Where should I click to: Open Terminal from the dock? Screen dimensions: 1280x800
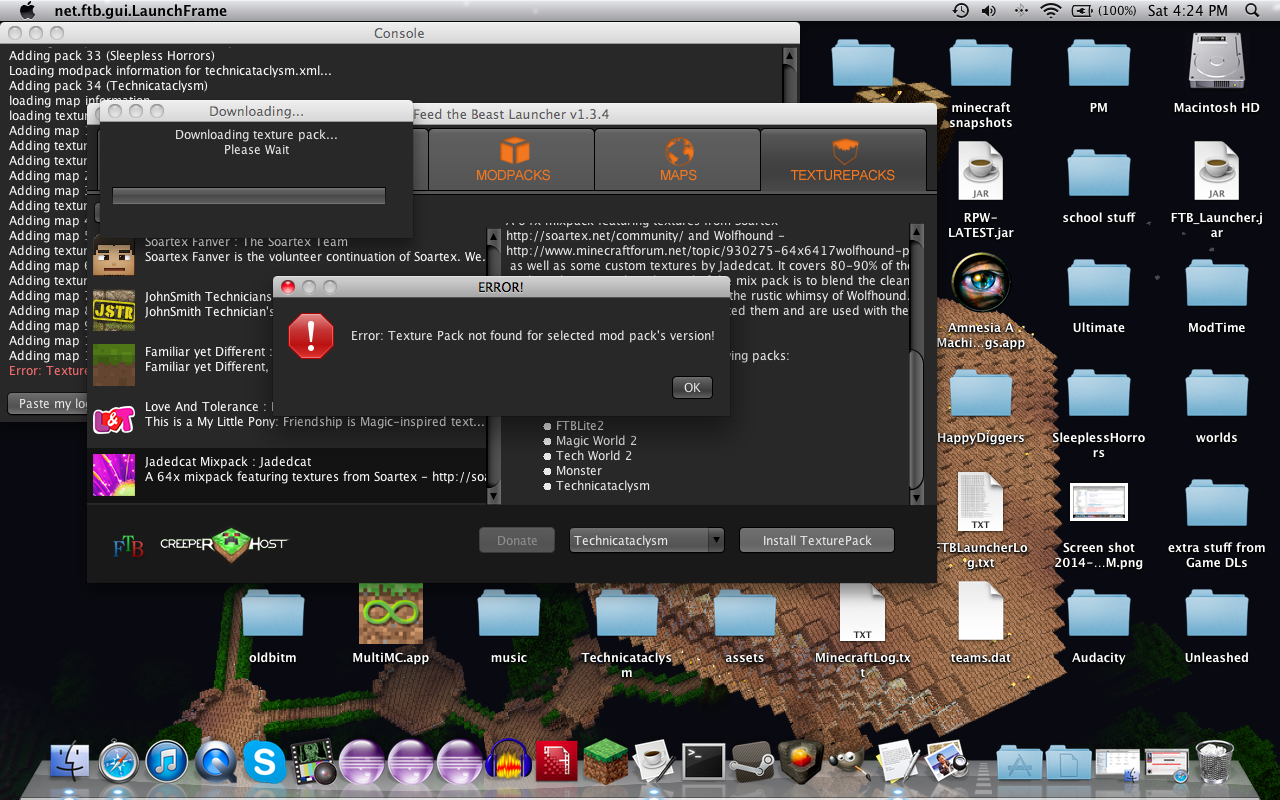703,763
